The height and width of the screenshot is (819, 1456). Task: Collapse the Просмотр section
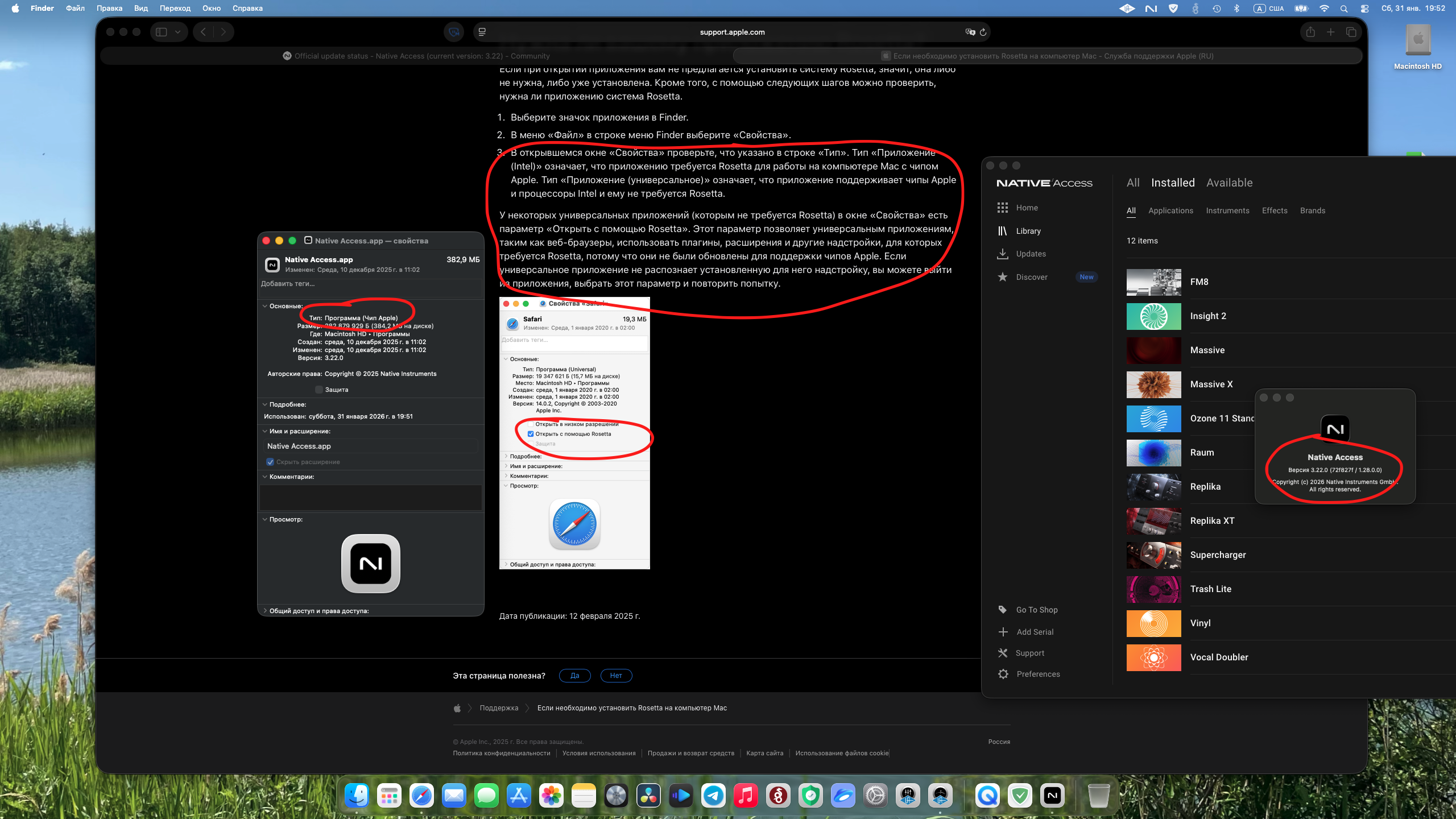tap(264, 519)
